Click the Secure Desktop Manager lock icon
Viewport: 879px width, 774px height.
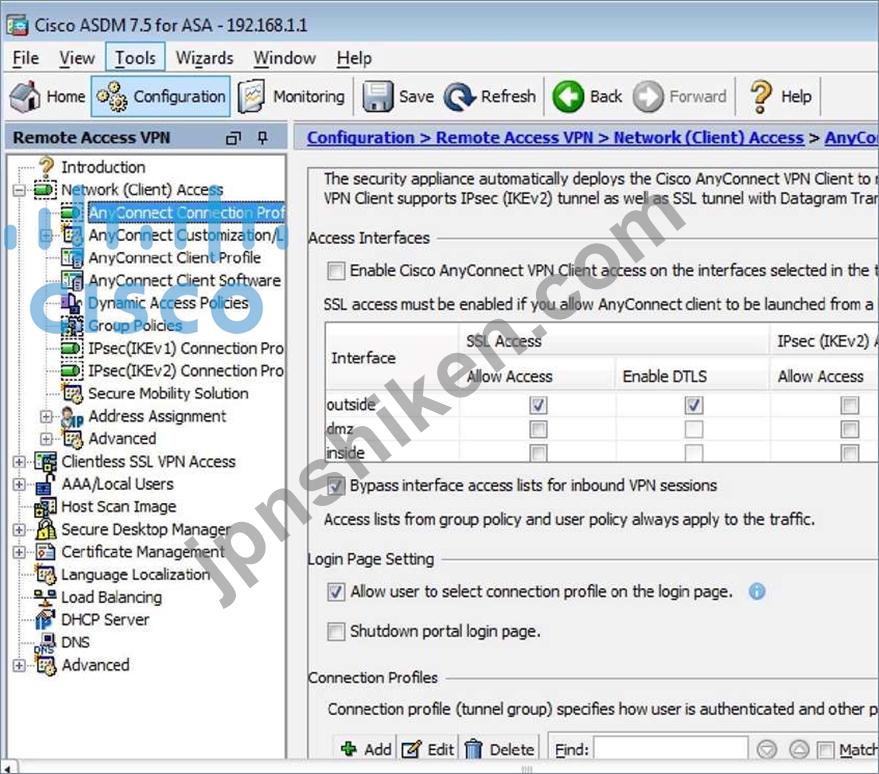(45, 529)
